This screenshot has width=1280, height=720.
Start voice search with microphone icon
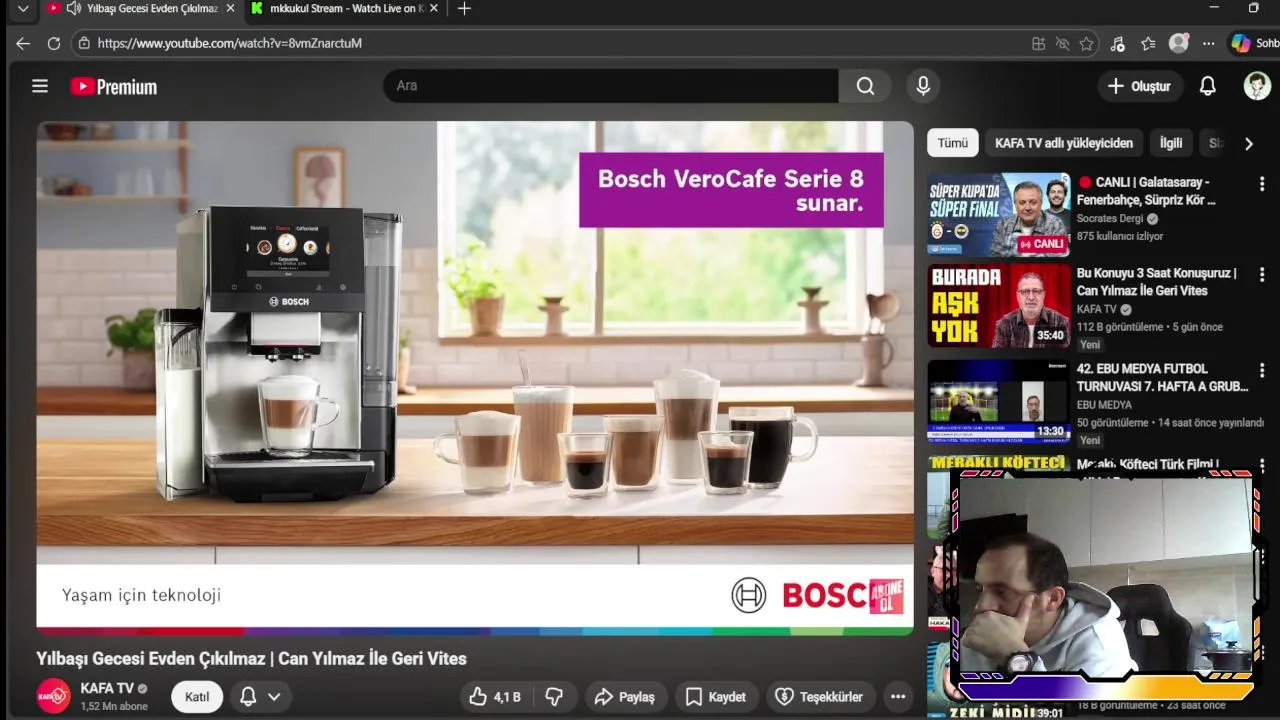pos(923,86)
